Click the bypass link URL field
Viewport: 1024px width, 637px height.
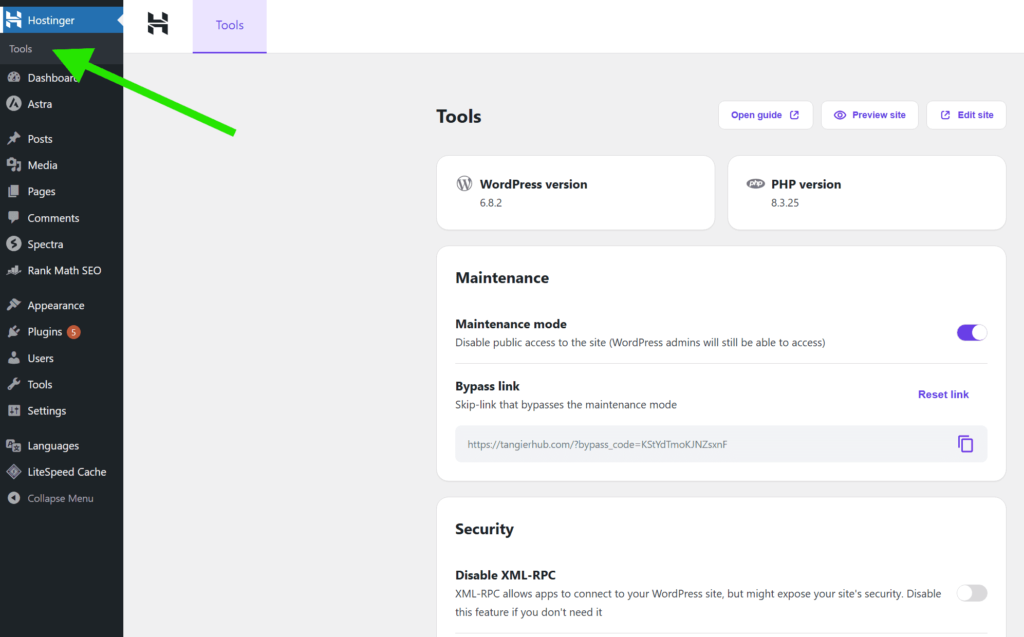(700, 444)
